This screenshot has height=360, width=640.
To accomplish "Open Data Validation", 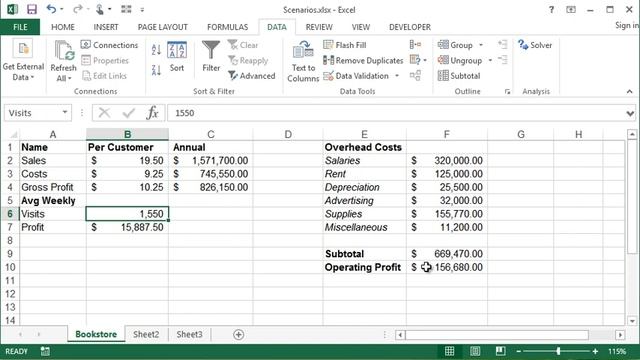I will (356, 76).
